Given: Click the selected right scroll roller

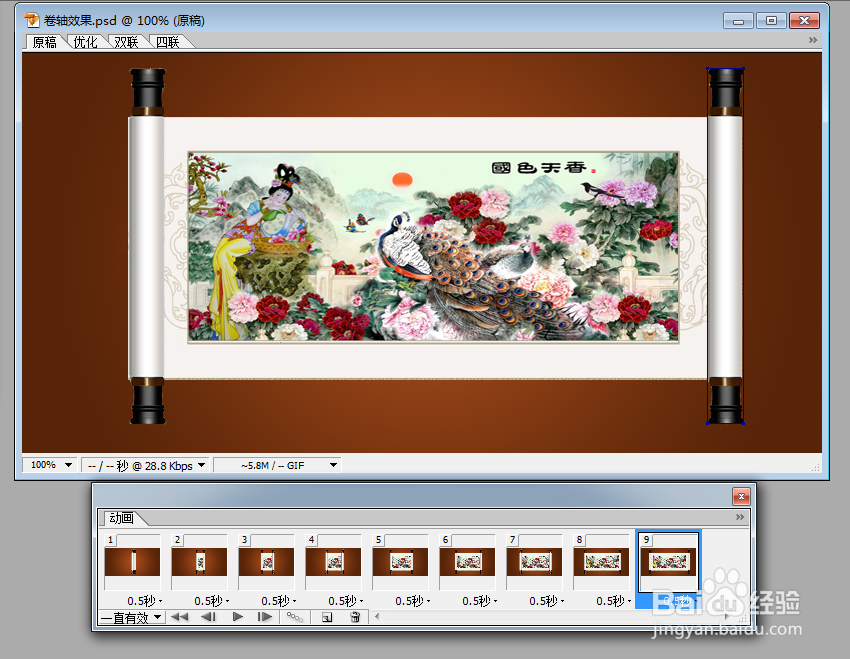Looking at the screenshot, I should tap(725, 246).
